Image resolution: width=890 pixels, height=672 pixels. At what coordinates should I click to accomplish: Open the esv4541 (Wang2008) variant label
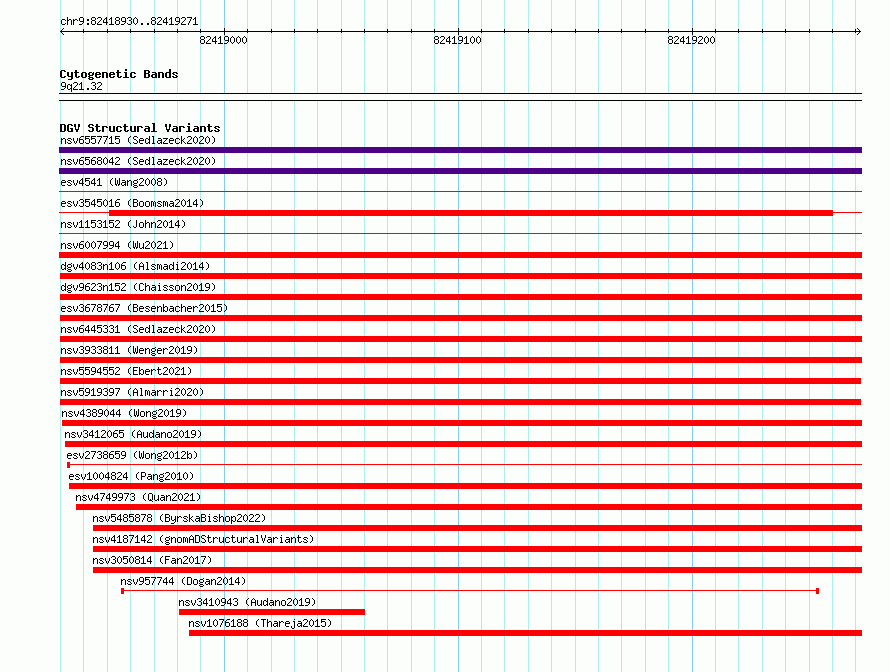tap(114, 182)
